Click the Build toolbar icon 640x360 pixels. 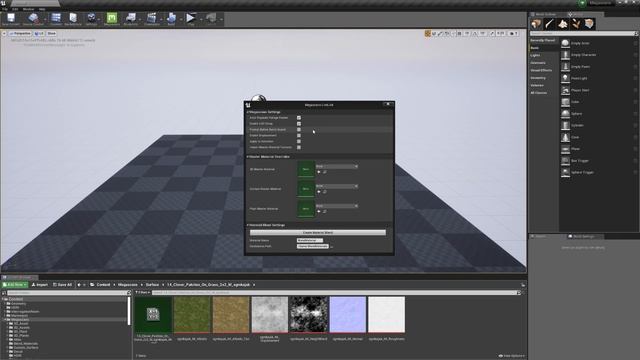(171, 18)
